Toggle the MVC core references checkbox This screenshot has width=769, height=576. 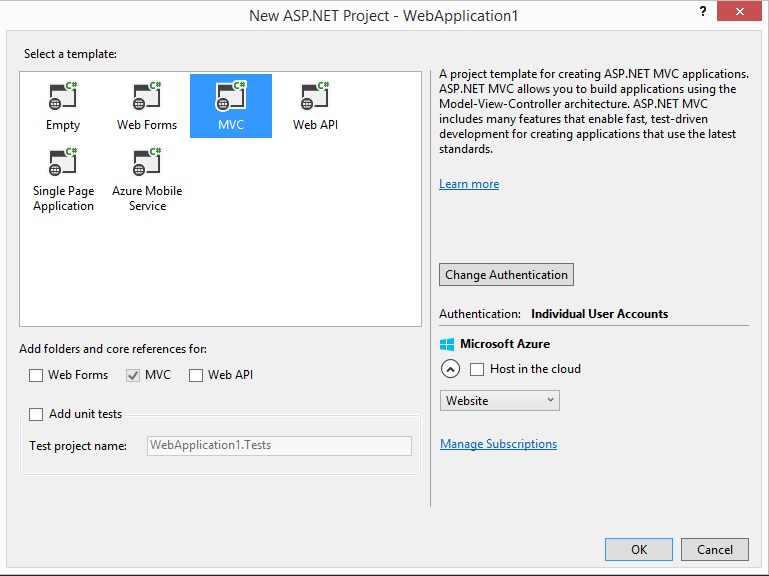tap(133, 375)
